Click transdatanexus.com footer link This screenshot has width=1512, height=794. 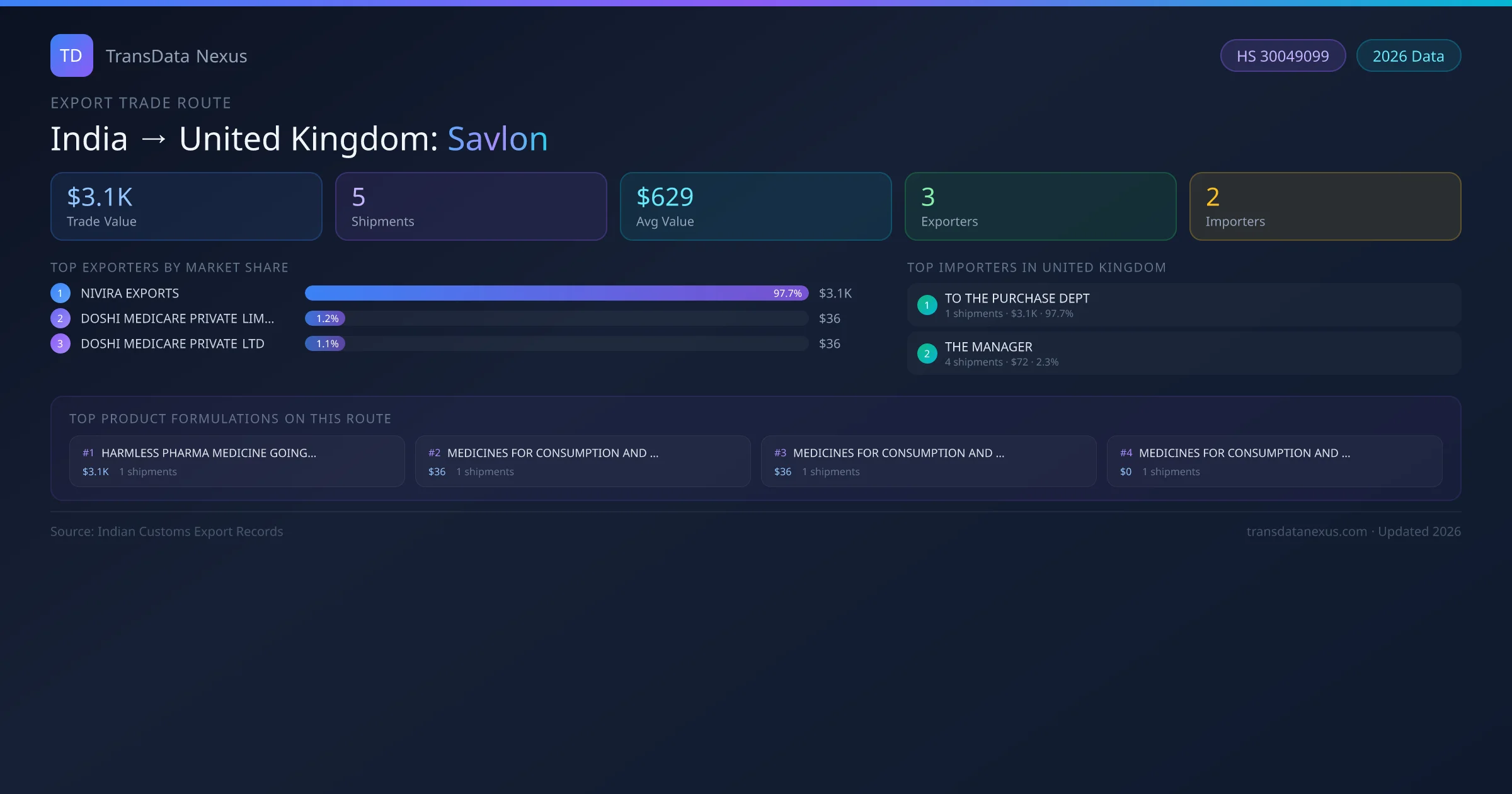click(1307, 531)
